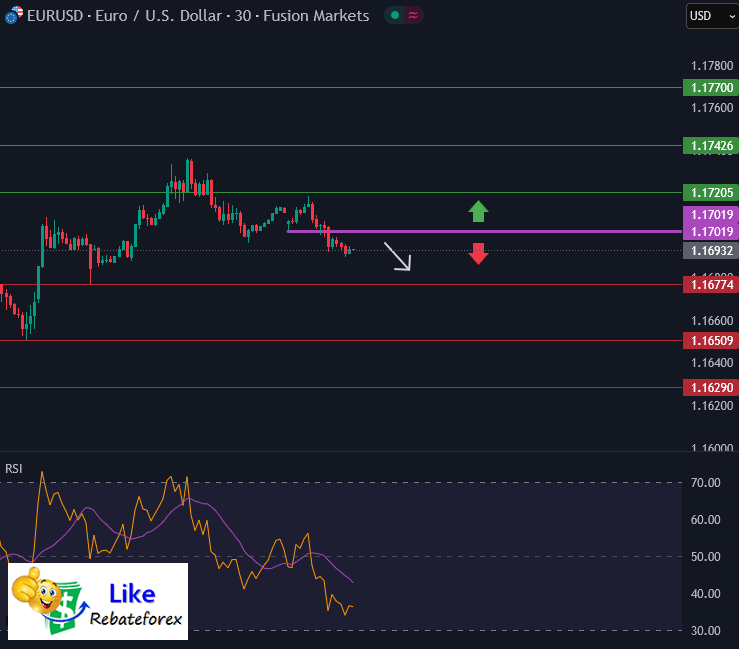Select the purple horizontal ray line
Screen dimensions: 739x649
coord(484,231)
